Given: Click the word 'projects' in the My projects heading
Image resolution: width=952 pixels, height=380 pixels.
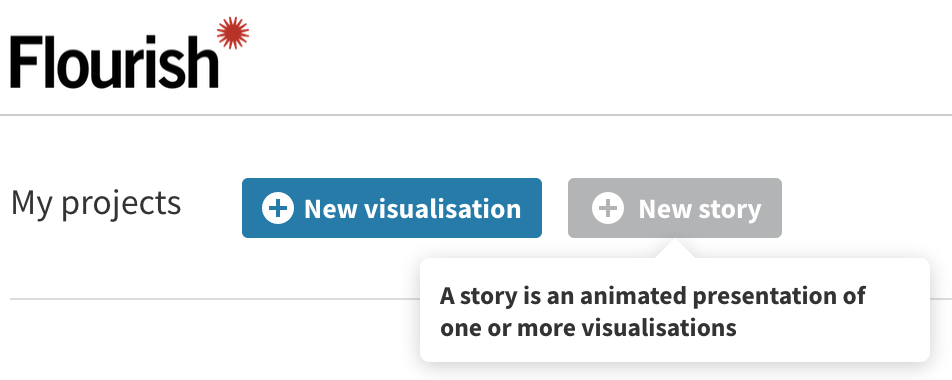Looking at the screenshot, I should pos(121,205).
